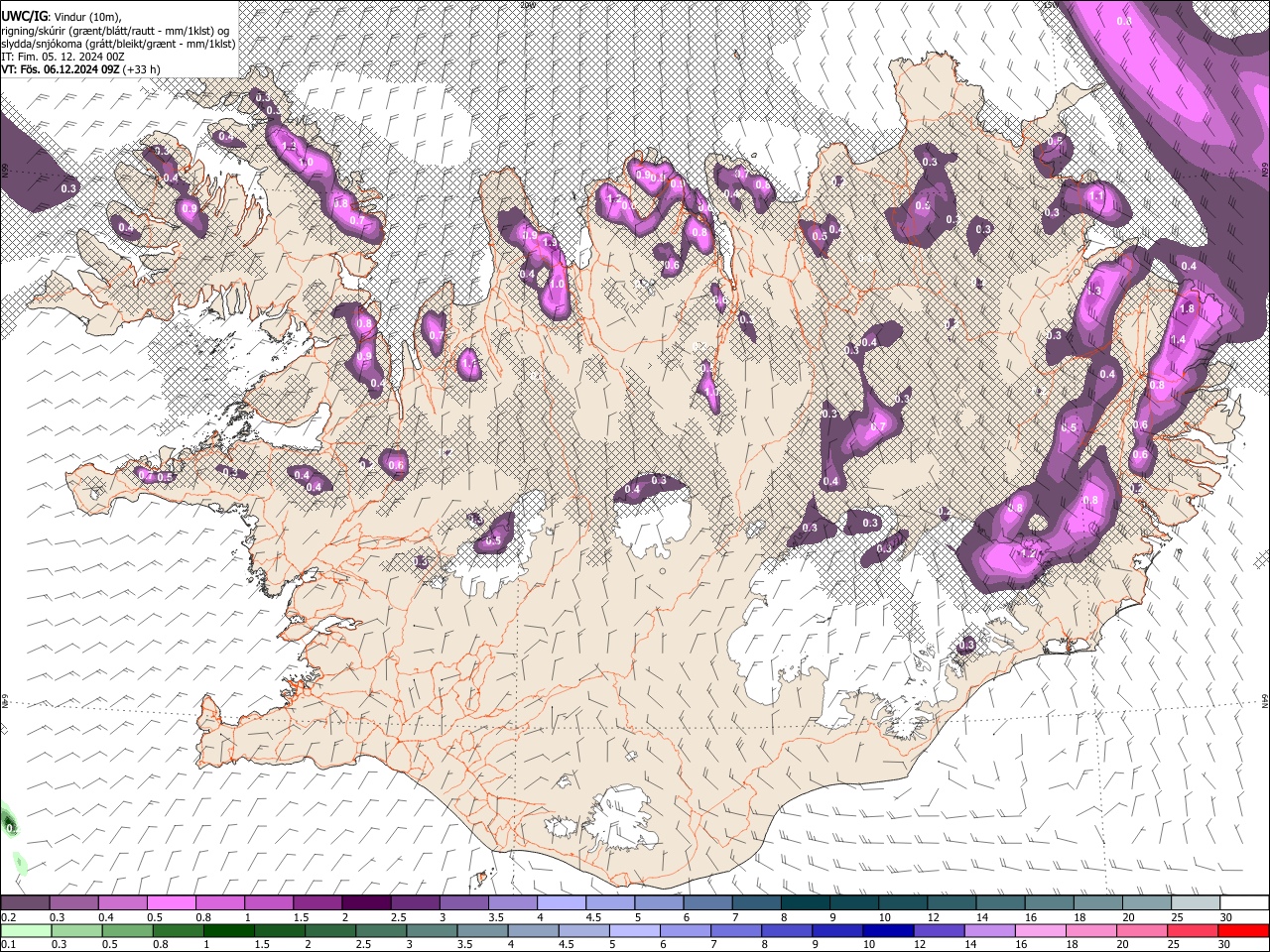Pick the pale grey 25–30 snow swatch
Screen dimensions: 1270x952
(1196, 903)
